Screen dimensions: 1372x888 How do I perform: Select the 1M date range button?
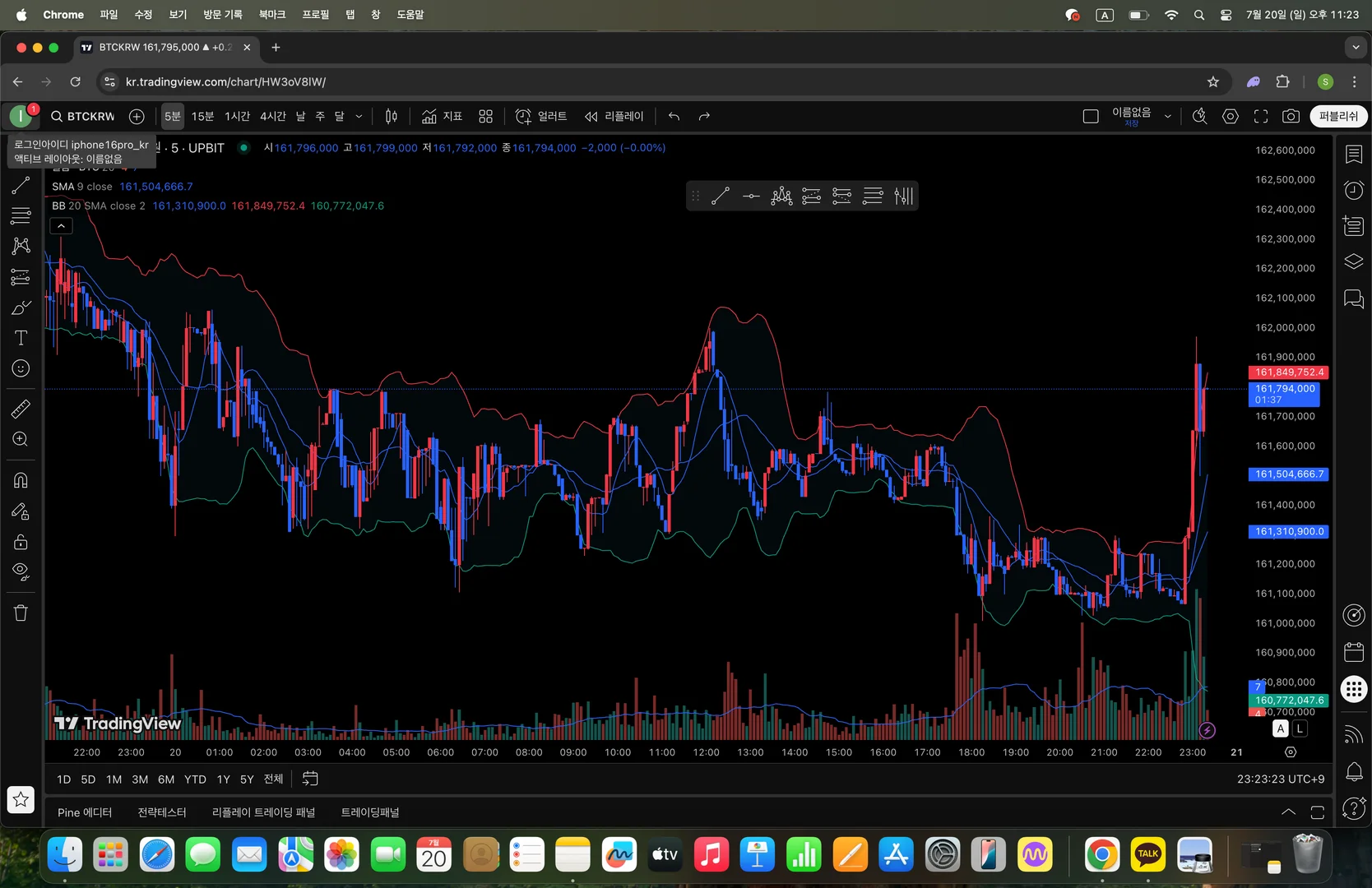click(x=114, y=779)
